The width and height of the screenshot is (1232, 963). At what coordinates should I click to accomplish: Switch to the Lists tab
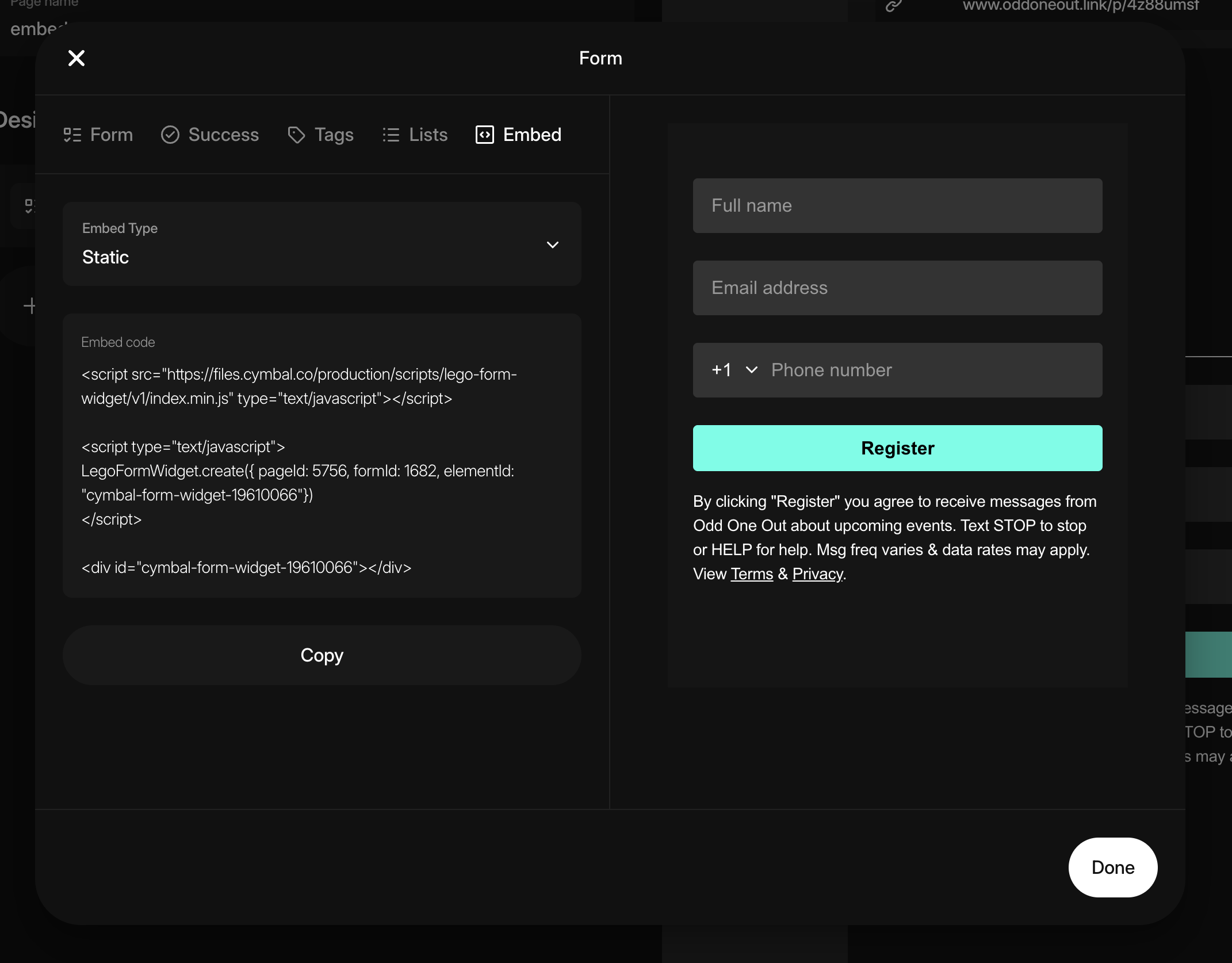[427, 135]
